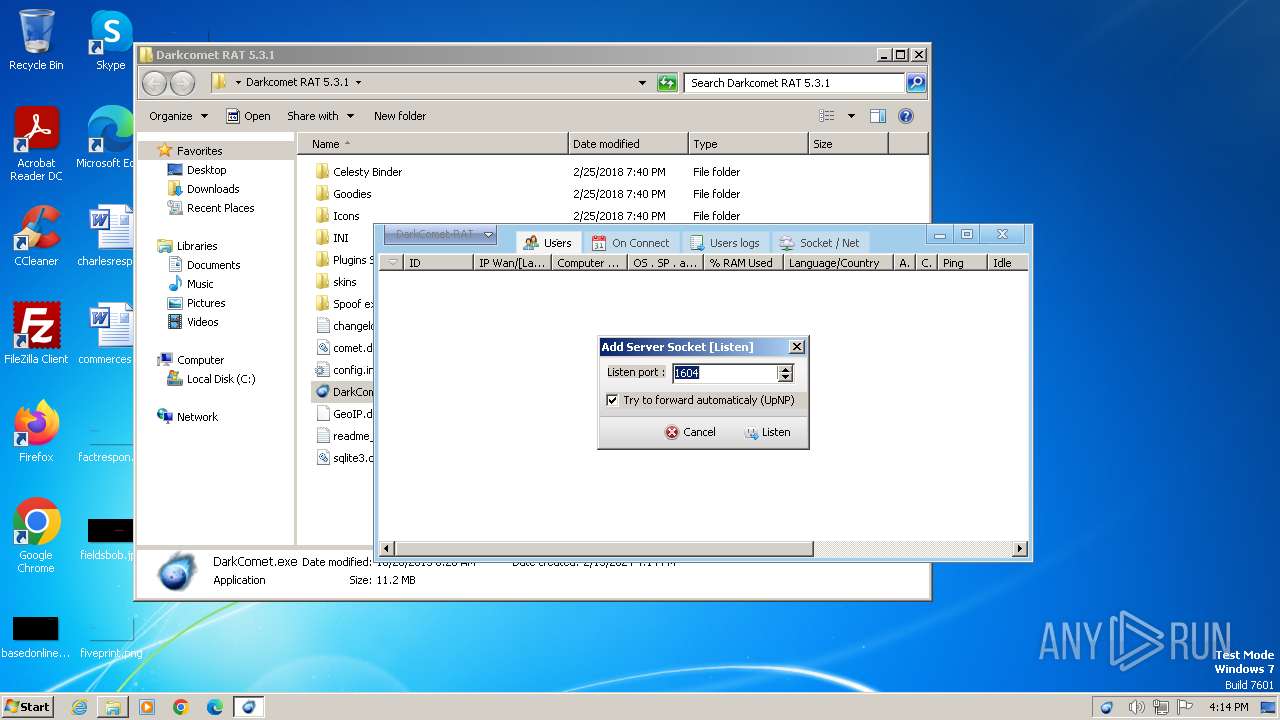The width and height of the screenshot is (1280, 720).
Task: Click the Idle column header
Action: 1007,263
